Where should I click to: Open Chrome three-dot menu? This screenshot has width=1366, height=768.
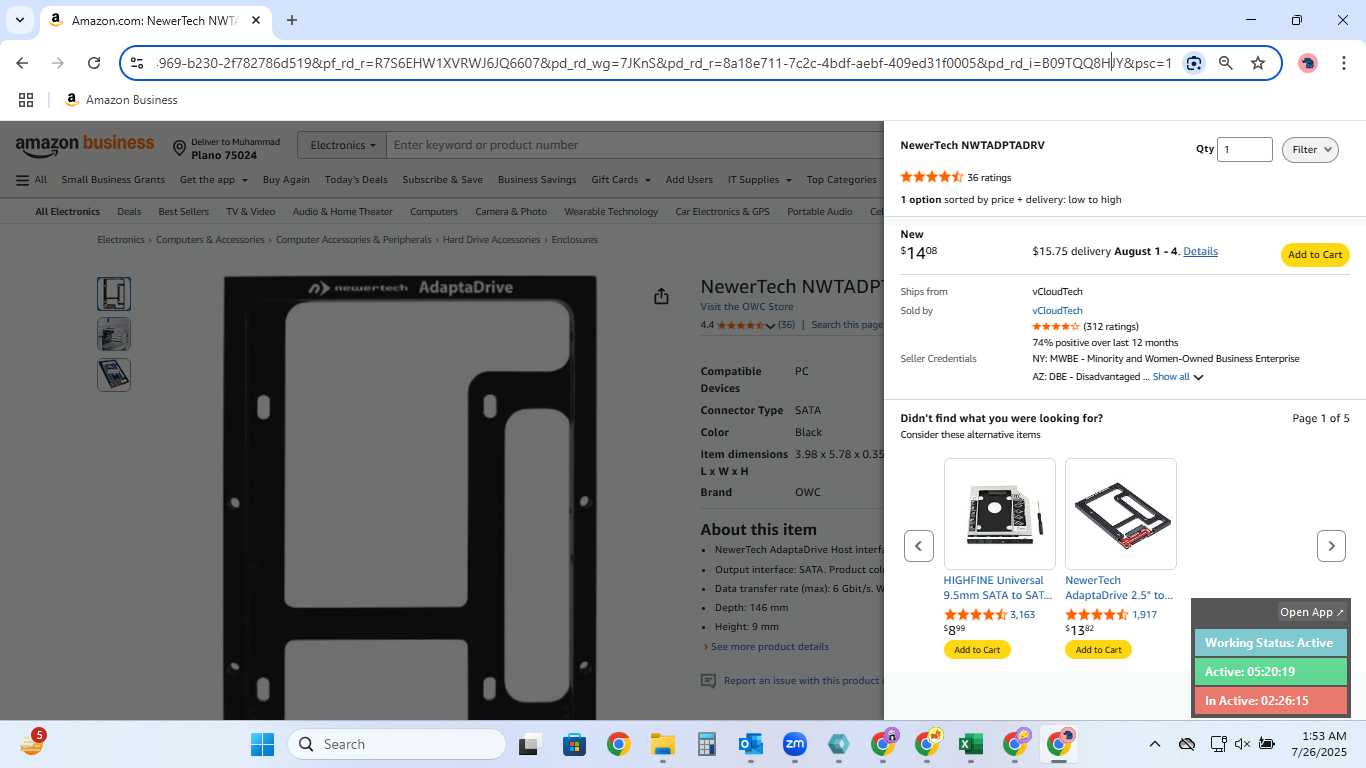click(x=1345, y=63)
